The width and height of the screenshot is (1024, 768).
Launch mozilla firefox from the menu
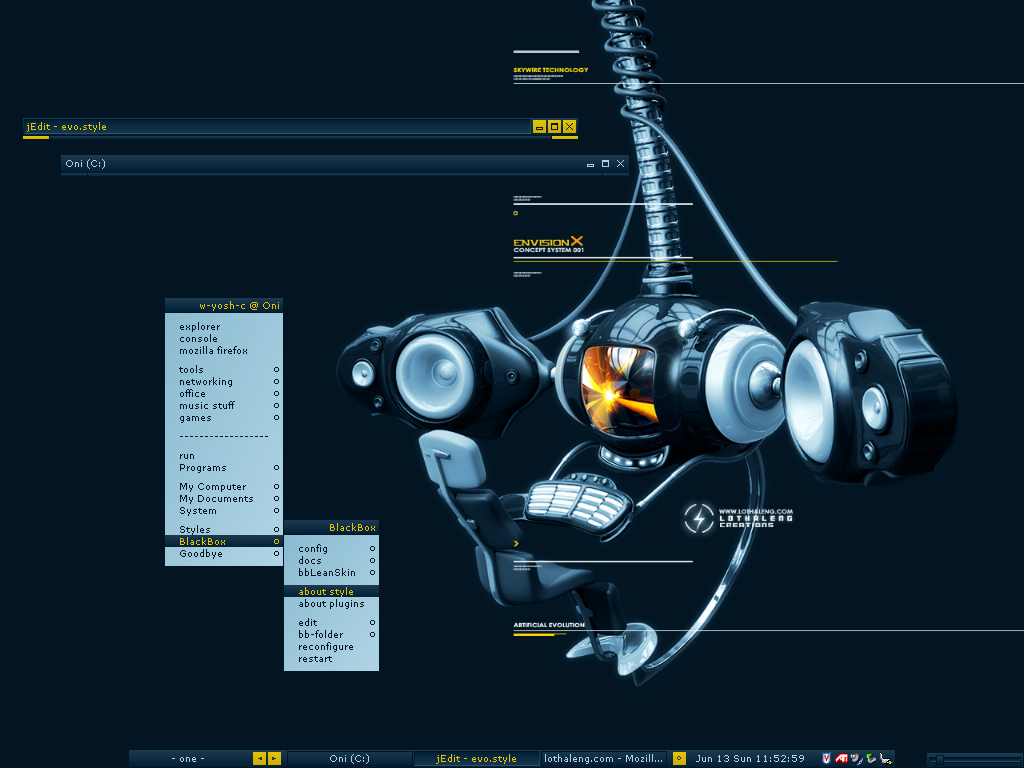pyautogui.click(x=224, y=351)
